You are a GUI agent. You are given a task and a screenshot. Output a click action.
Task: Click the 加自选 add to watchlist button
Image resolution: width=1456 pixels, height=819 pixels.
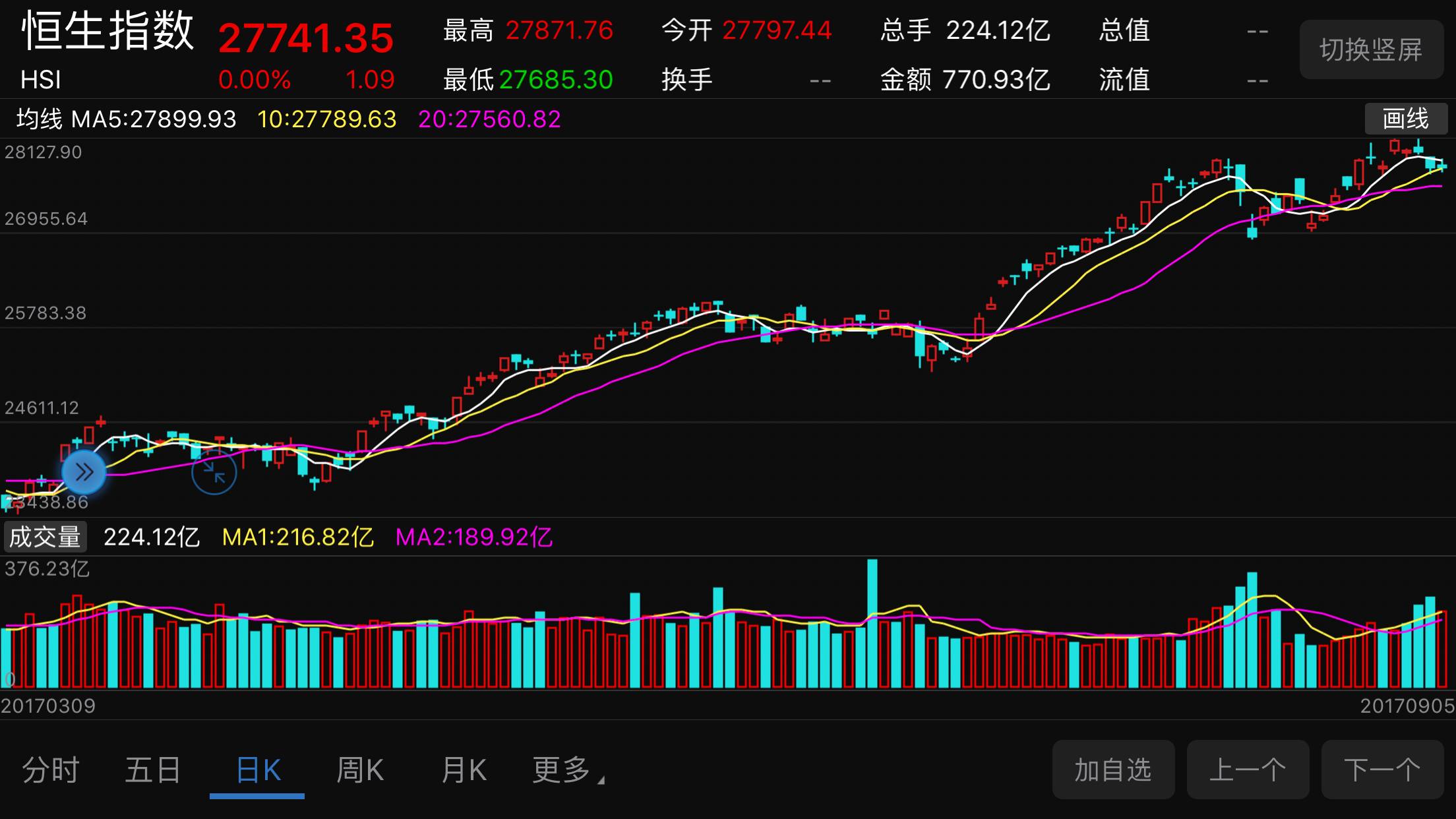(1113, 770)
